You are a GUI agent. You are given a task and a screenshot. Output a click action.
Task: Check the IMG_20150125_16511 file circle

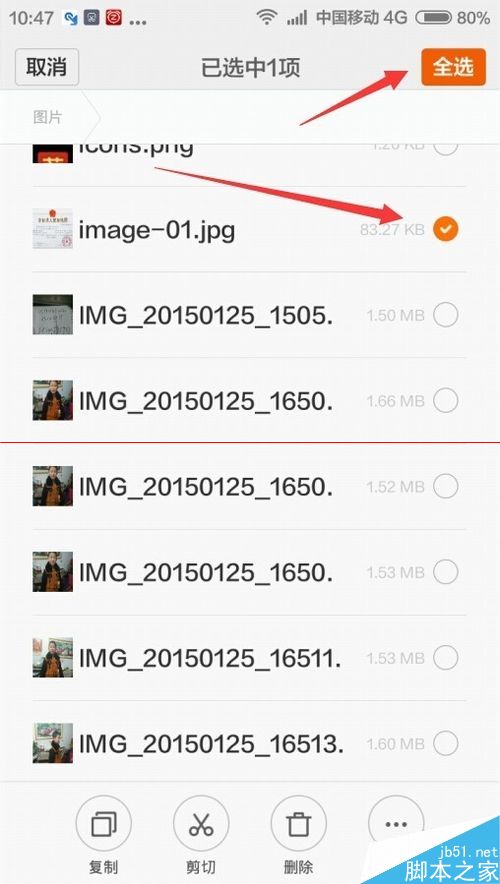pyautogui.click(x=446, y=657)
